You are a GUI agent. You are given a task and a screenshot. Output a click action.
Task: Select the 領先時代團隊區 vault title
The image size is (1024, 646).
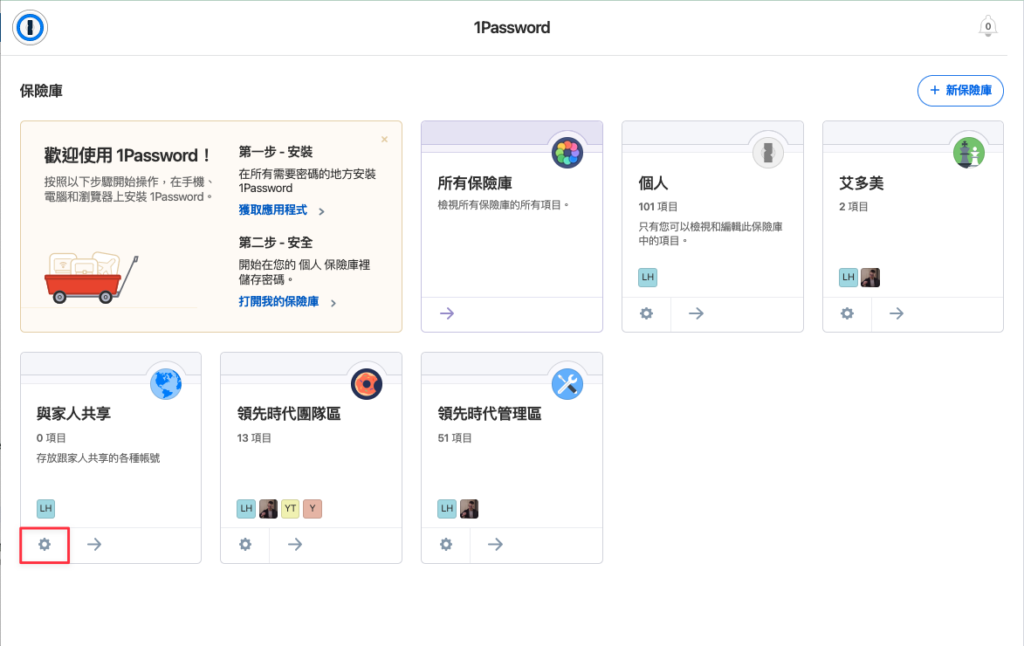[289, 413]
